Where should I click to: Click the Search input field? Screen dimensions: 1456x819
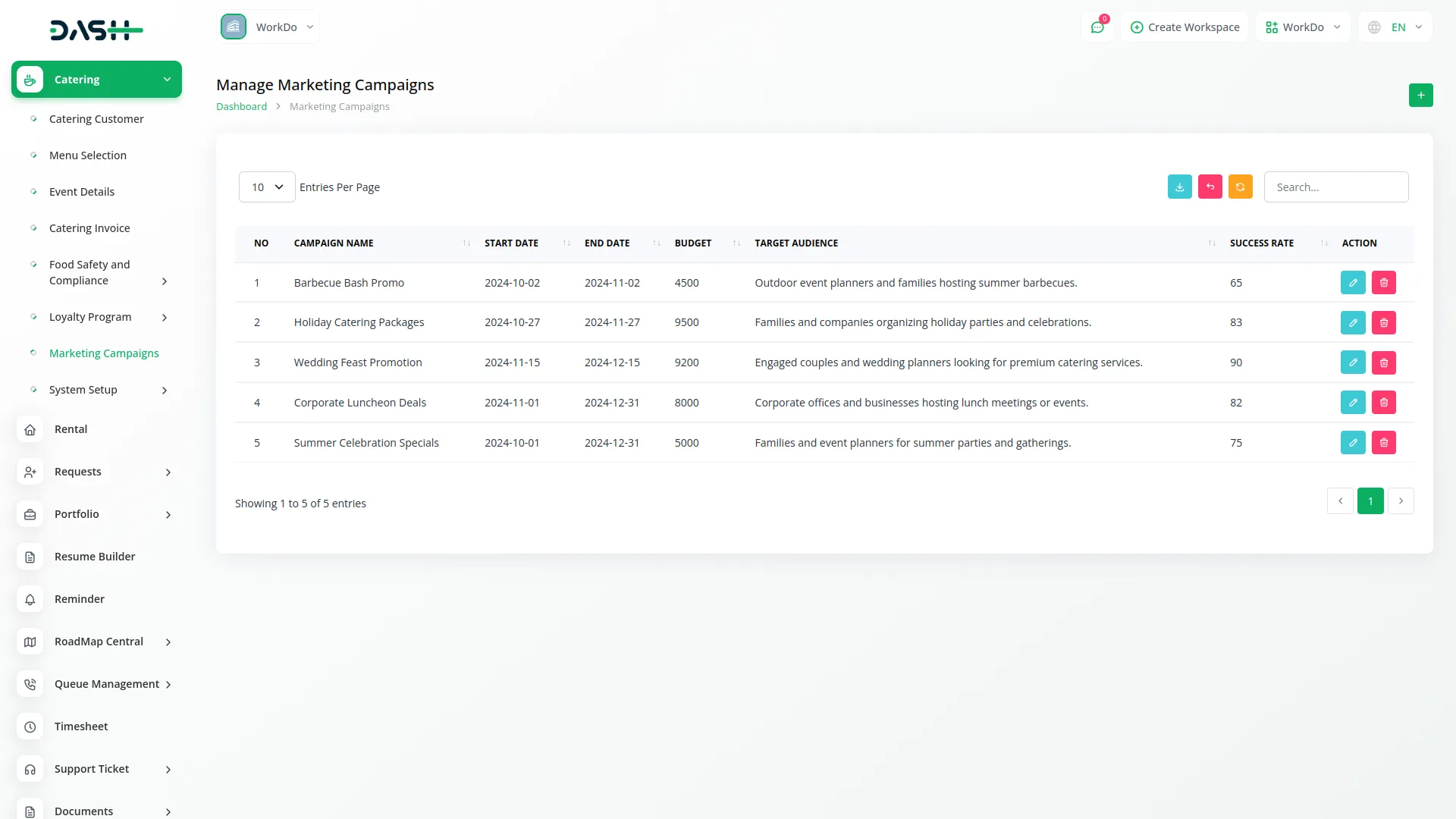tap(1335, 187)
